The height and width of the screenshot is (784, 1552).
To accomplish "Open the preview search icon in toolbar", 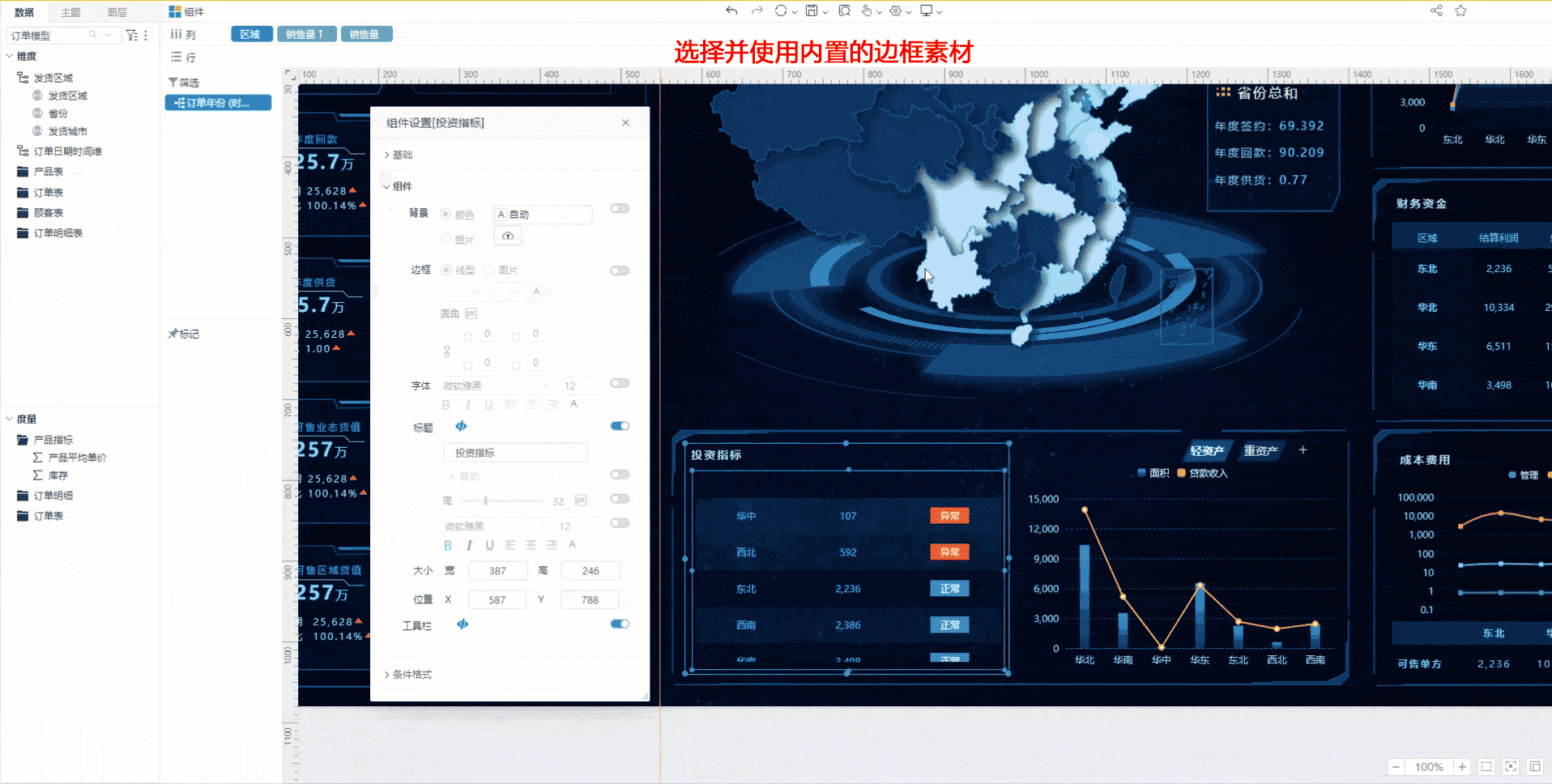I will point(844,11).
